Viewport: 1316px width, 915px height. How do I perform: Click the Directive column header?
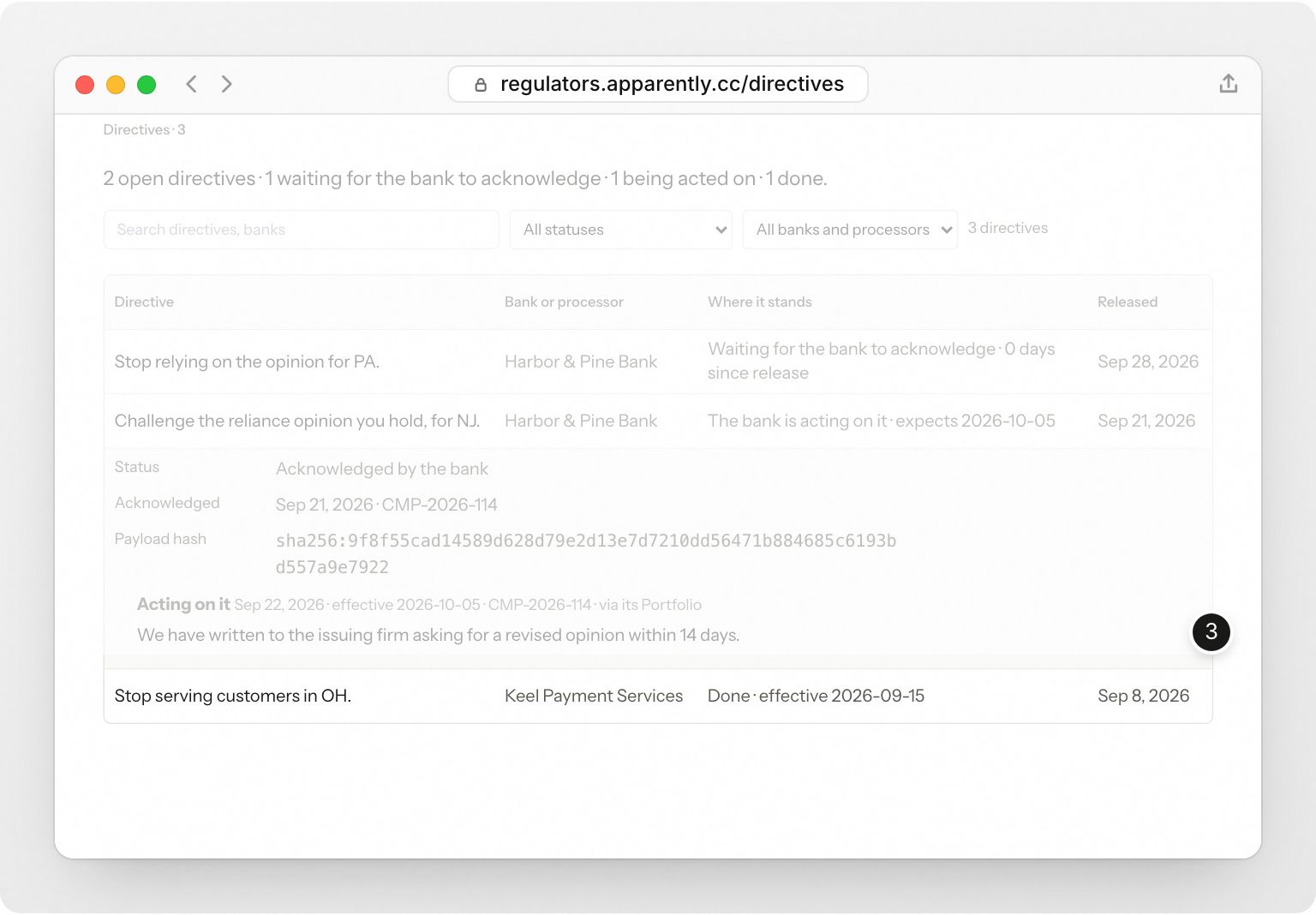(x=144, y=302)
